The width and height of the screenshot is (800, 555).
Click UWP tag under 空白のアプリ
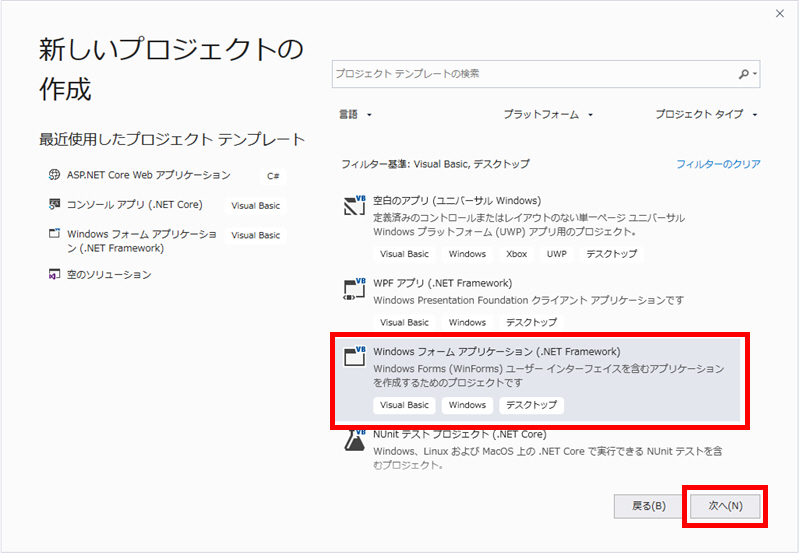(x=557, y=254)
